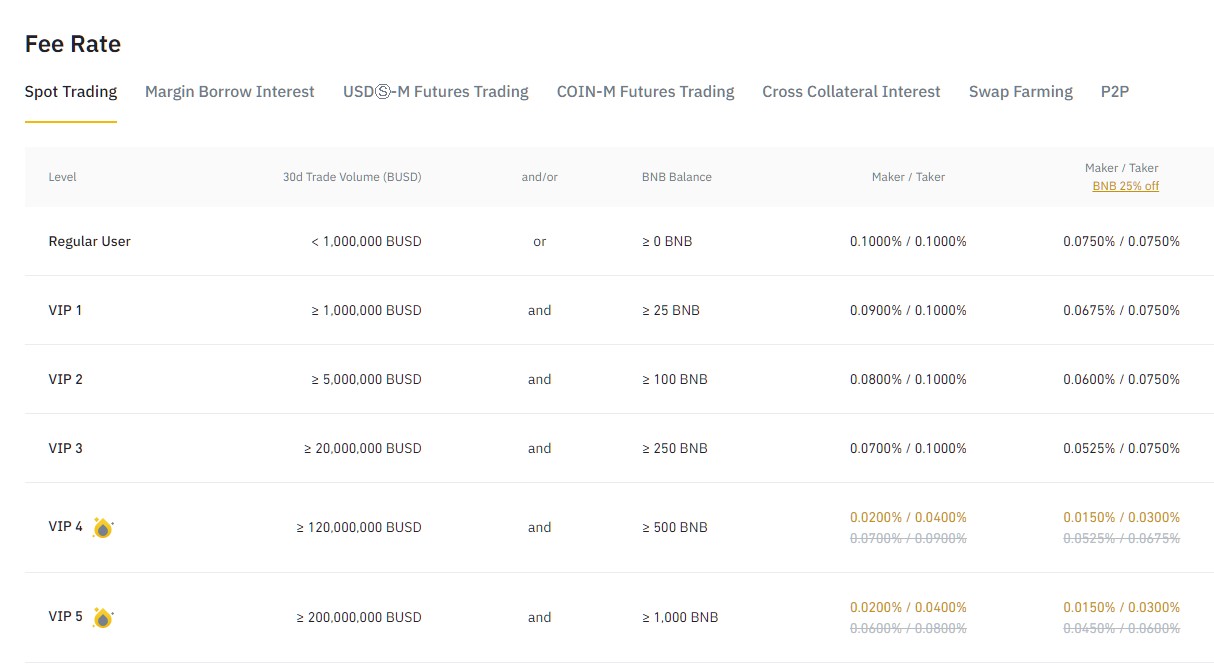Image resolution: width=1214 pixels, height=664 pixels.
Task: Click the '0.0700% / 0.1000%' fee cell
Action: tap(908, 448)
